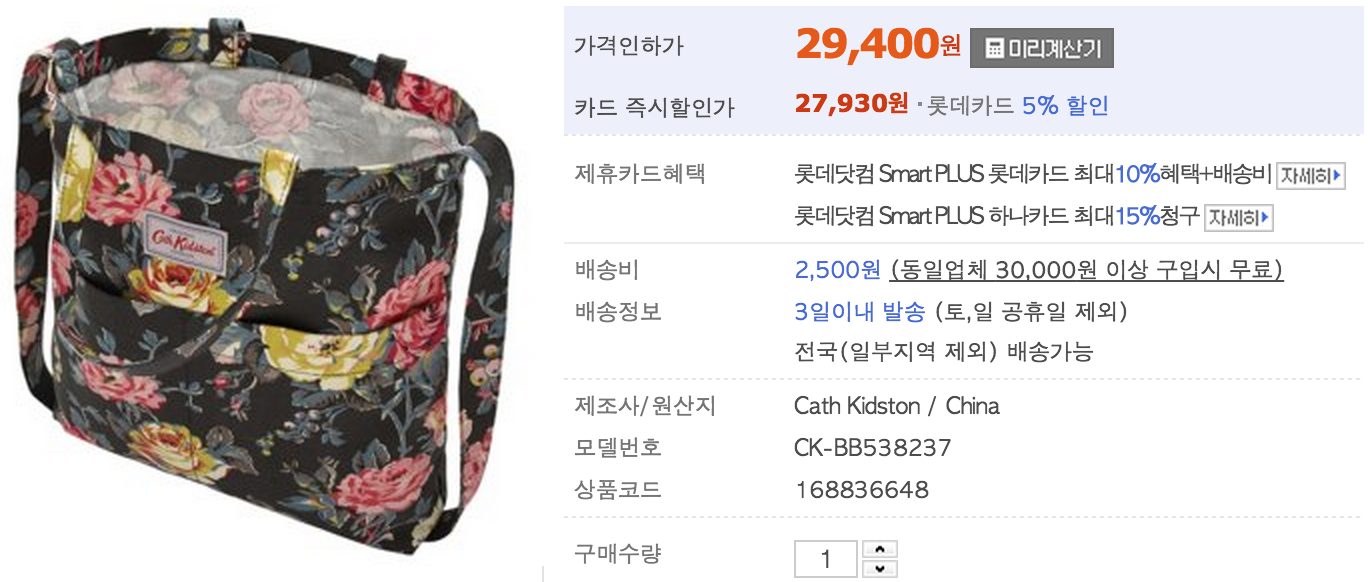Open 자세히 details for 롯데카드 benefit
Viewport: 1368px width, 582px height.
pos(1310,176)
